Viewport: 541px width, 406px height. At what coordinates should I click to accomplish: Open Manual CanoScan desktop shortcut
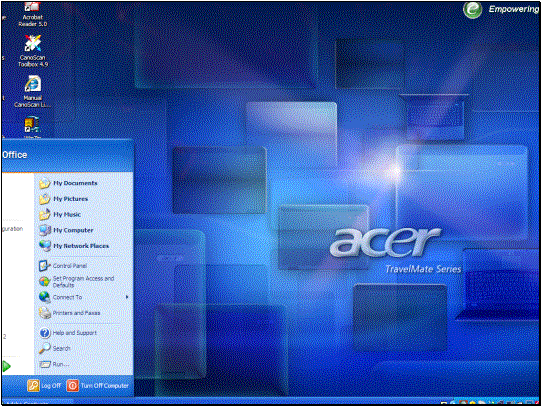(x=32, y=91)
